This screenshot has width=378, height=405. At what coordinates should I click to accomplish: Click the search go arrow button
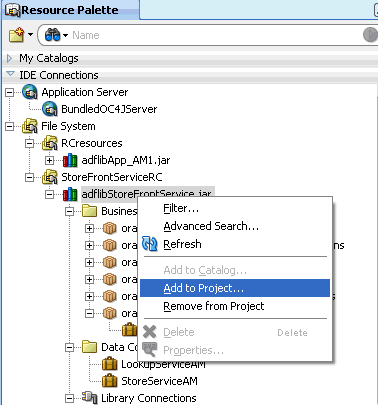[370, 35]
